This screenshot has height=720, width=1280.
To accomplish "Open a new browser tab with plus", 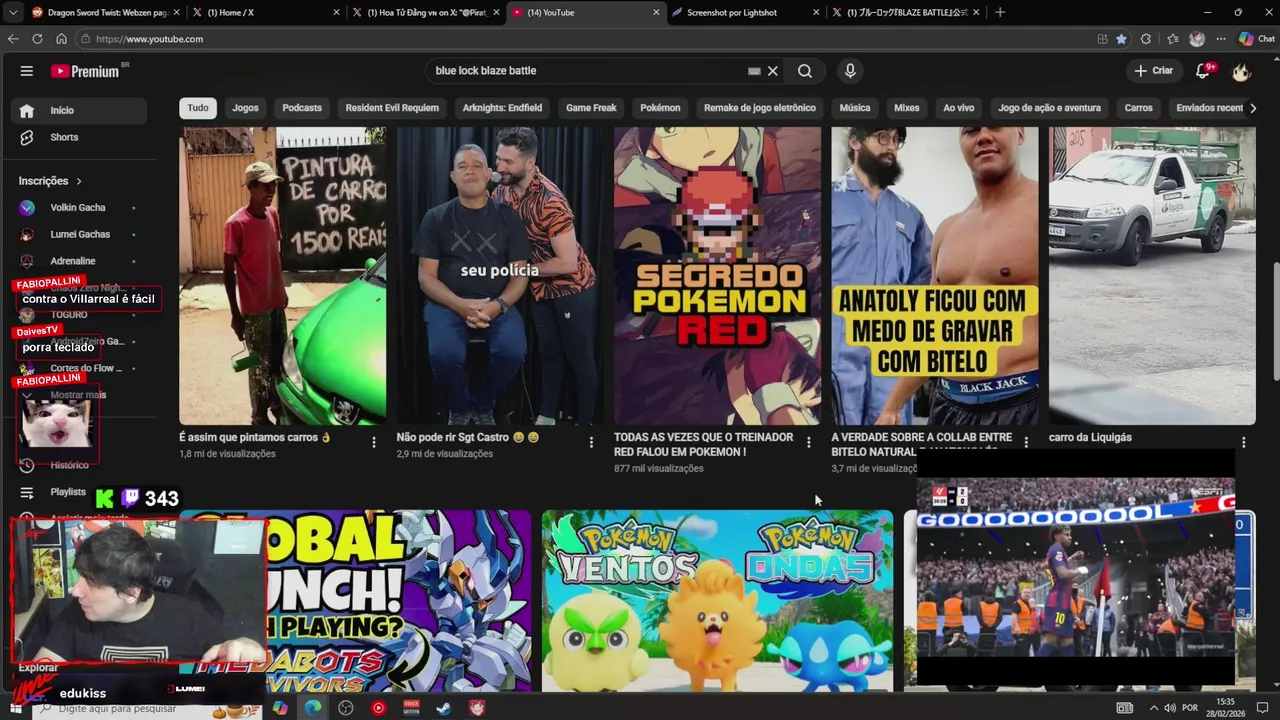I will click(x=1000, y=12).
